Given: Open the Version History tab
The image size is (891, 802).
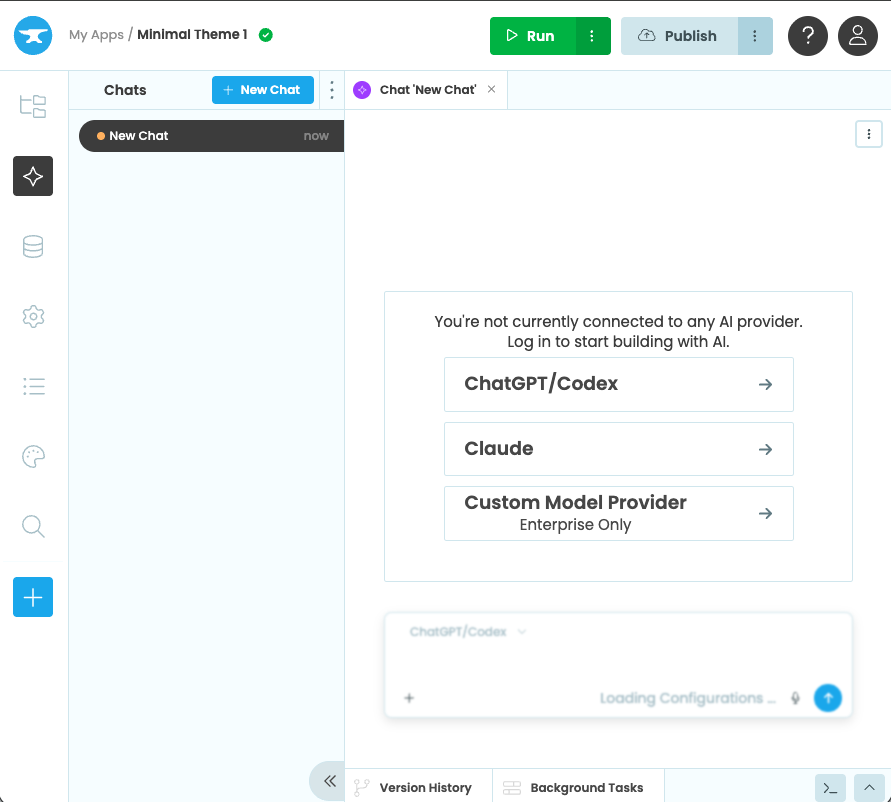Looking at the screenshot, I should coord(418,788).
